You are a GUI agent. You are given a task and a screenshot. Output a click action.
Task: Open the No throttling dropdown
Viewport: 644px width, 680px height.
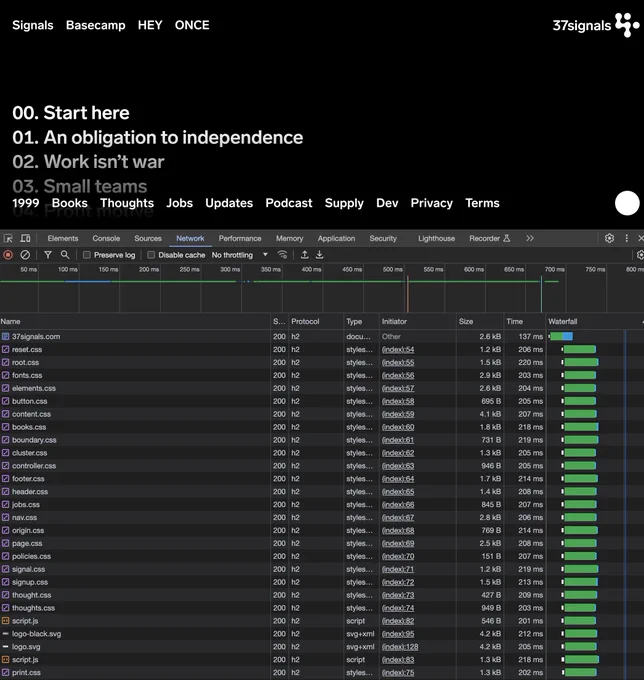(239, 255)
